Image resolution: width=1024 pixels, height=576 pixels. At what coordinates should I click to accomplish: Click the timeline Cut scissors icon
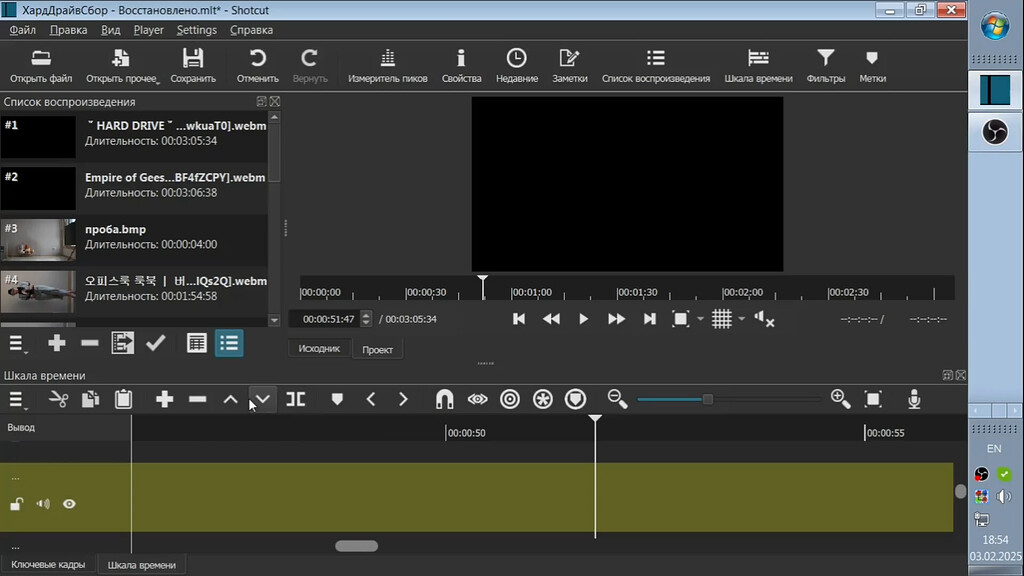58,399
